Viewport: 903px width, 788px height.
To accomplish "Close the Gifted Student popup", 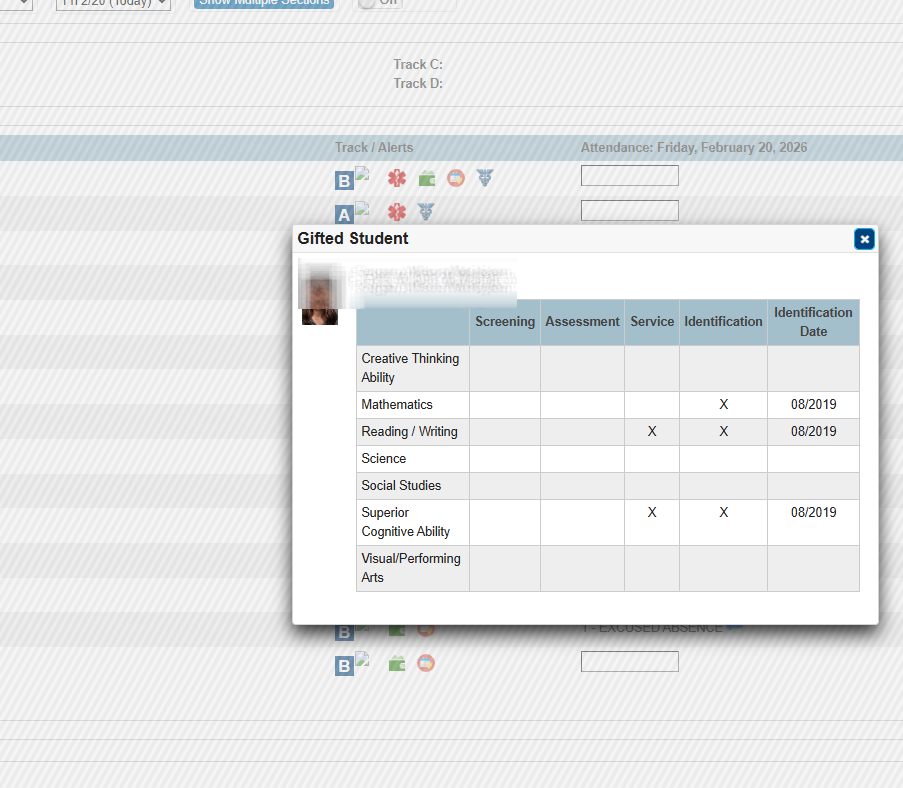I will [x=864, y=239].
